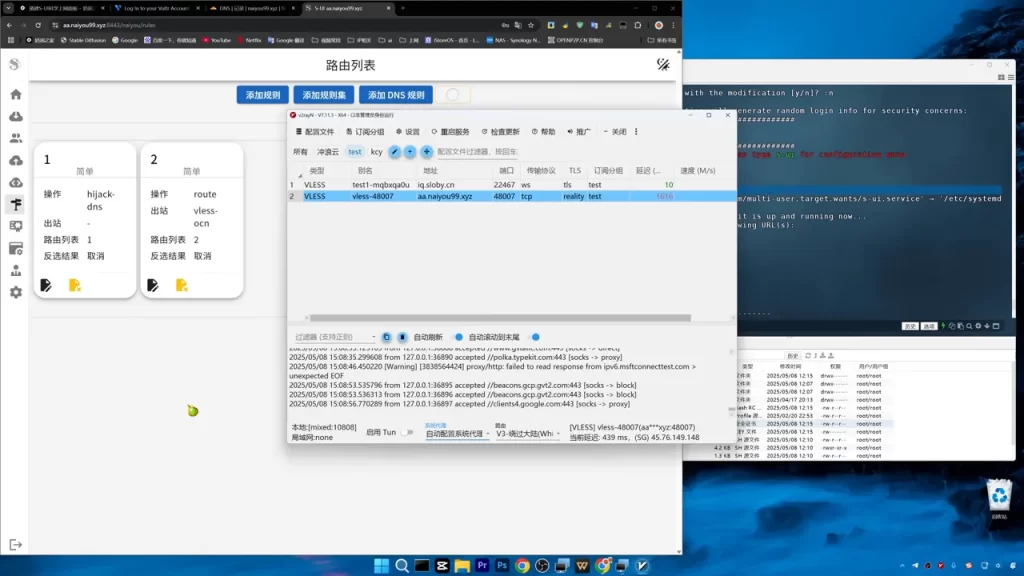Viewport: 1024px width, 576px height.
Task: Click the 添加规则 add rule button
Action: pos(263,95)
